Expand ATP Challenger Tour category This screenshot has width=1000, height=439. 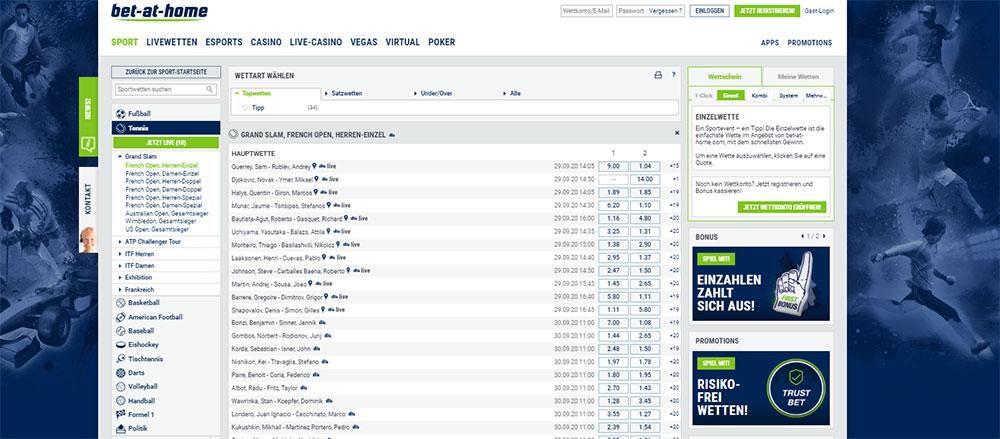coord(149,242)
